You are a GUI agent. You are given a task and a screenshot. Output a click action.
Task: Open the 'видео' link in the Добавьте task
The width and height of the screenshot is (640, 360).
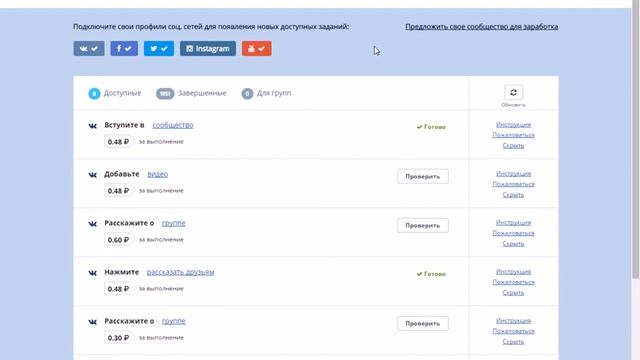[x=158, y=174]
